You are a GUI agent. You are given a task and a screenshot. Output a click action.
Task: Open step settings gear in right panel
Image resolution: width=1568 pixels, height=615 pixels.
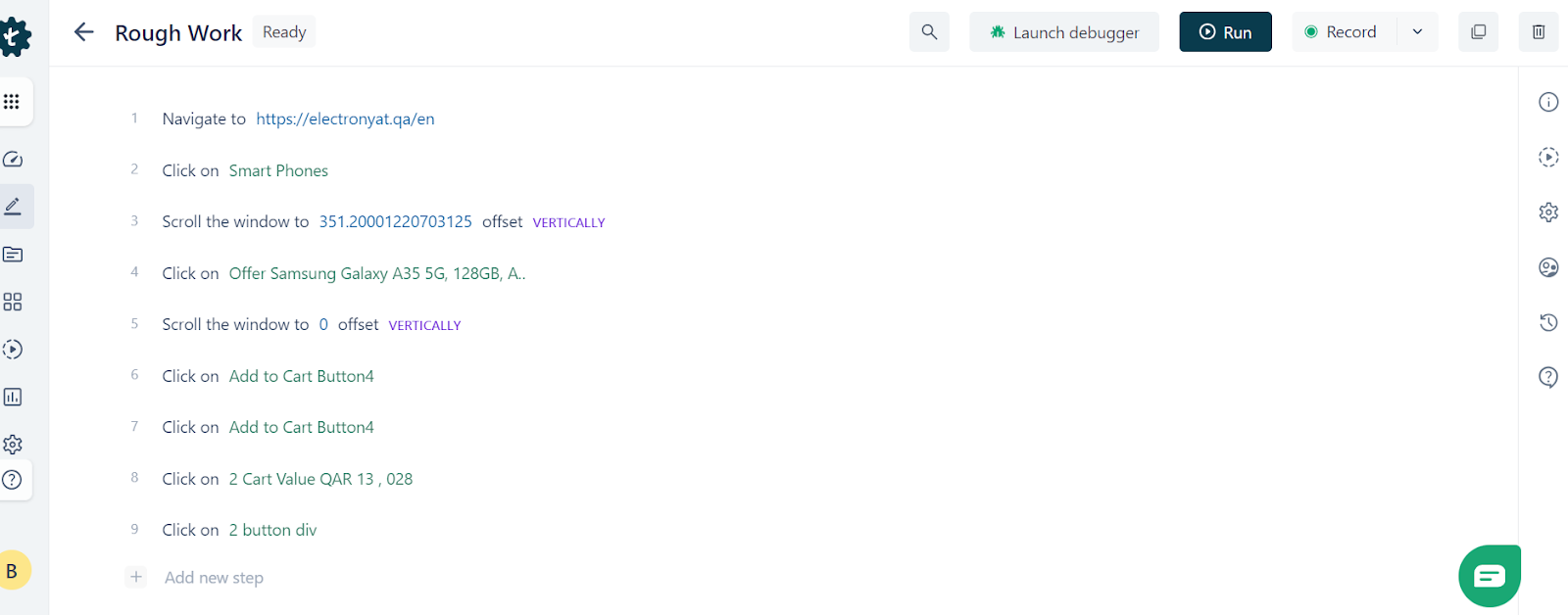[x=1548, y=212]
